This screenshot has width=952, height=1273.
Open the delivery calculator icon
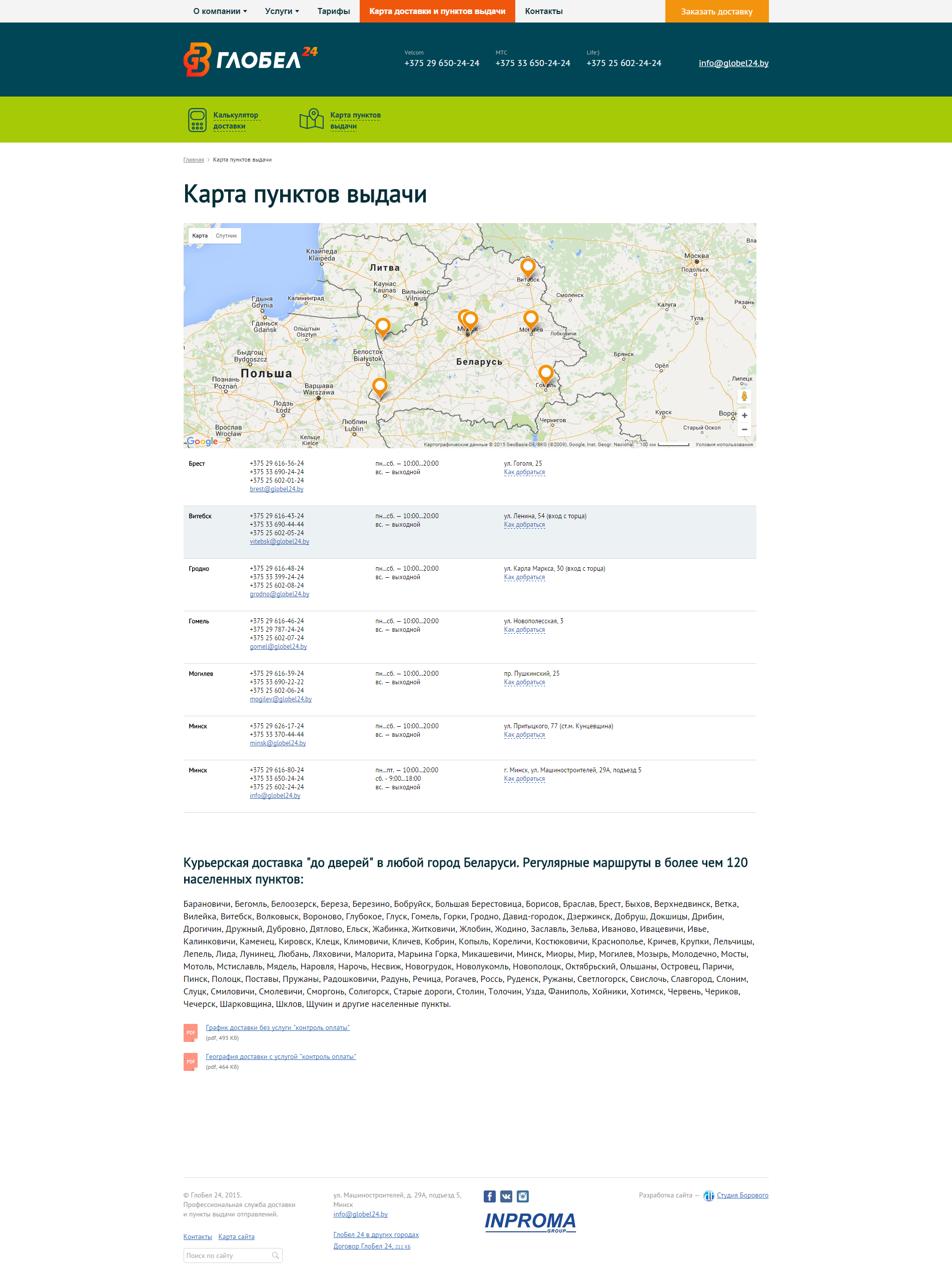pos(197,120)
